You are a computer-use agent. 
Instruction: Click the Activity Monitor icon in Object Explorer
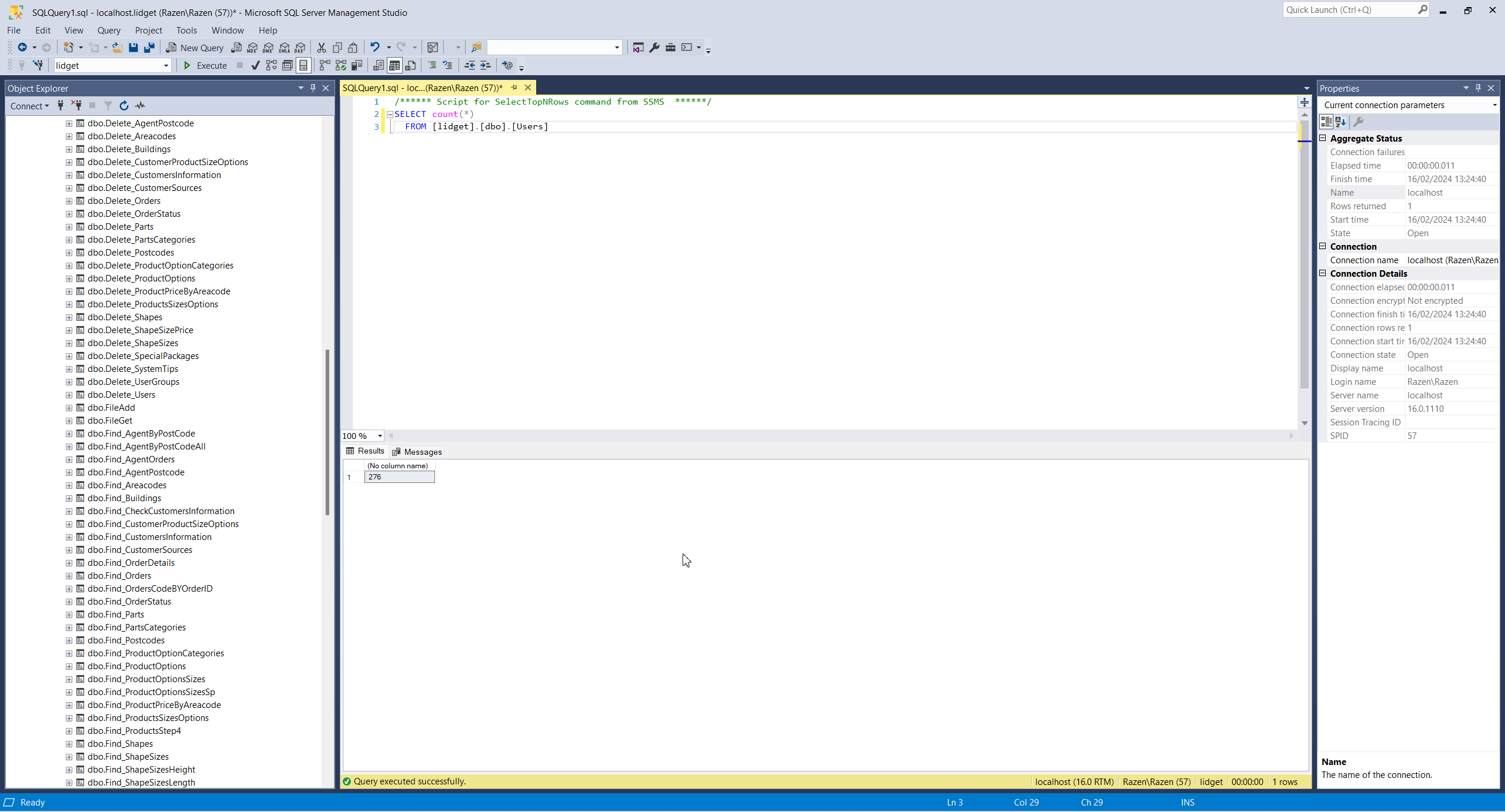pos(140,106)
